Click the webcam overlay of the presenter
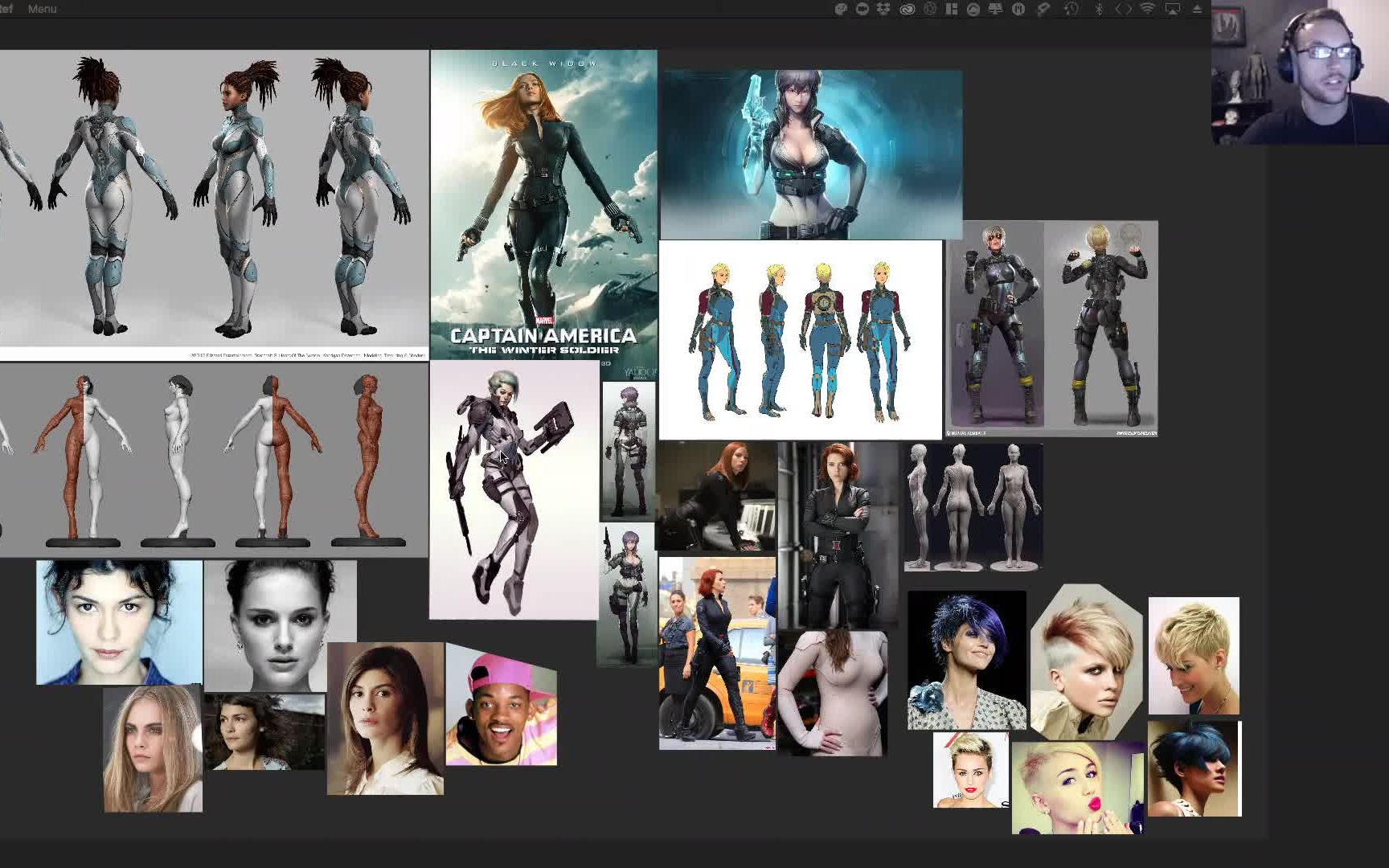Screen dimensions: 1389x868 click(x=1301, y=72)
